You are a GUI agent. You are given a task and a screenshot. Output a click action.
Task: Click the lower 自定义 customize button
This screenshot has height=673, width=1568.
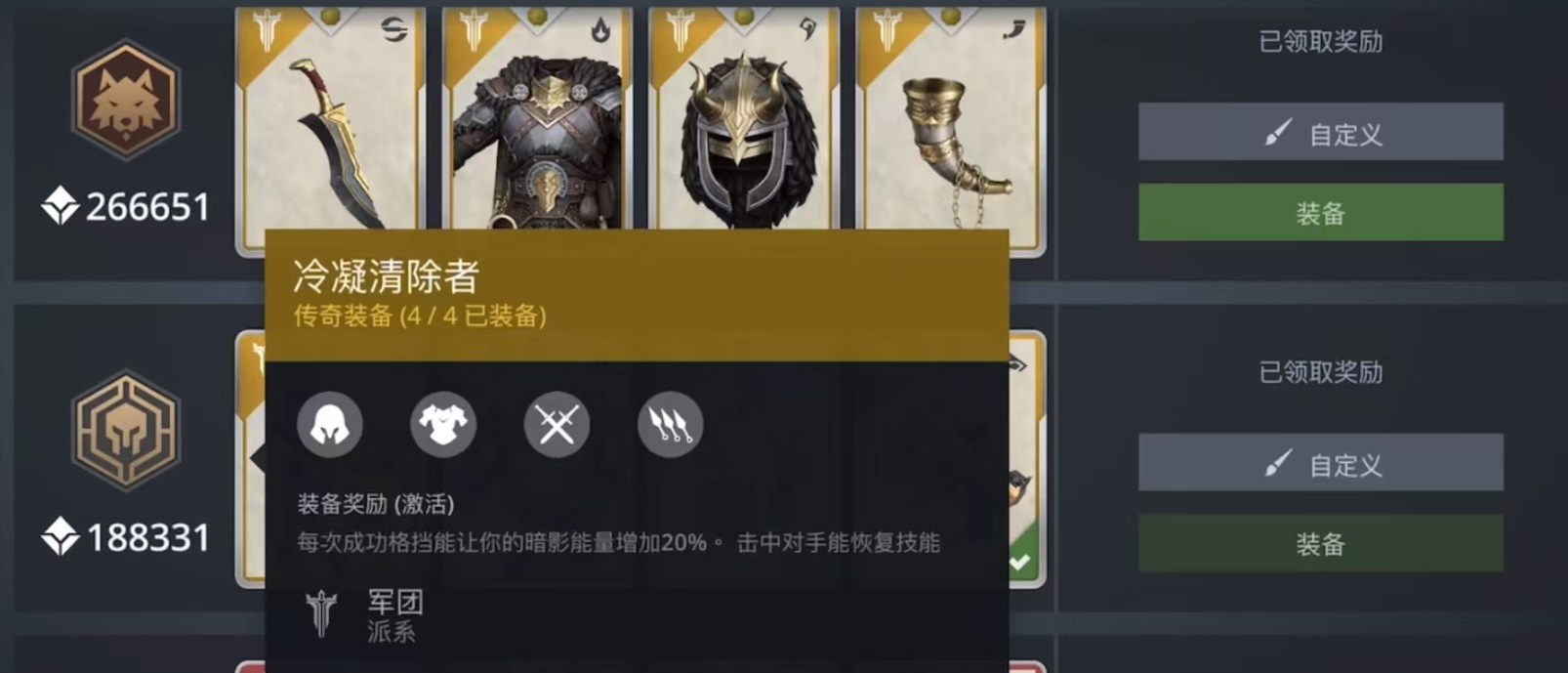tap(1320, 463)
